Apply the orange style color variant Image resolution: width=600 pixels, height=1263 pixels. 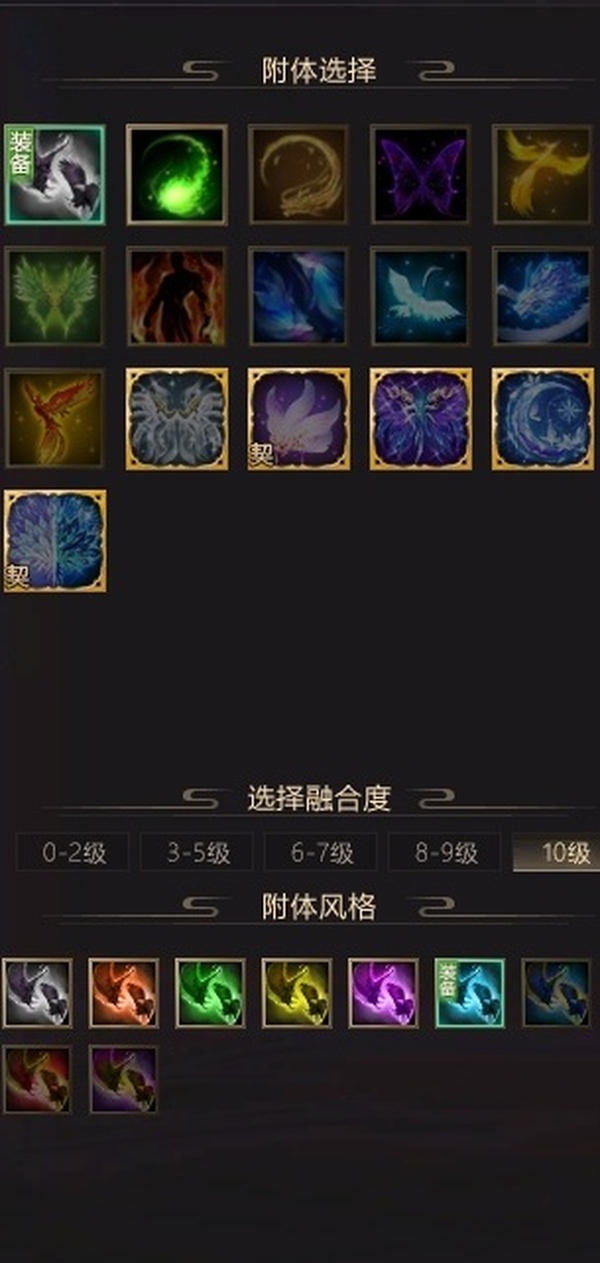point(124,993)
